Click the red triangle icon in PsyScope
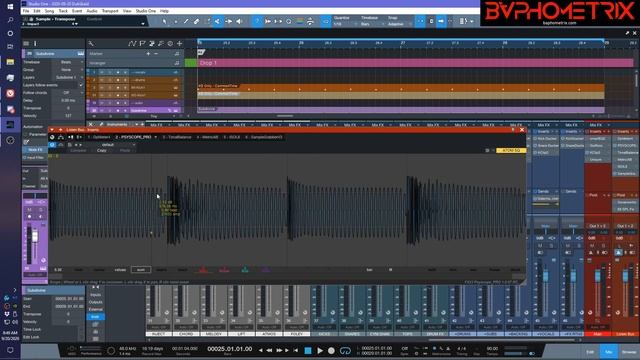640x360 pixels. coord(203,270)
